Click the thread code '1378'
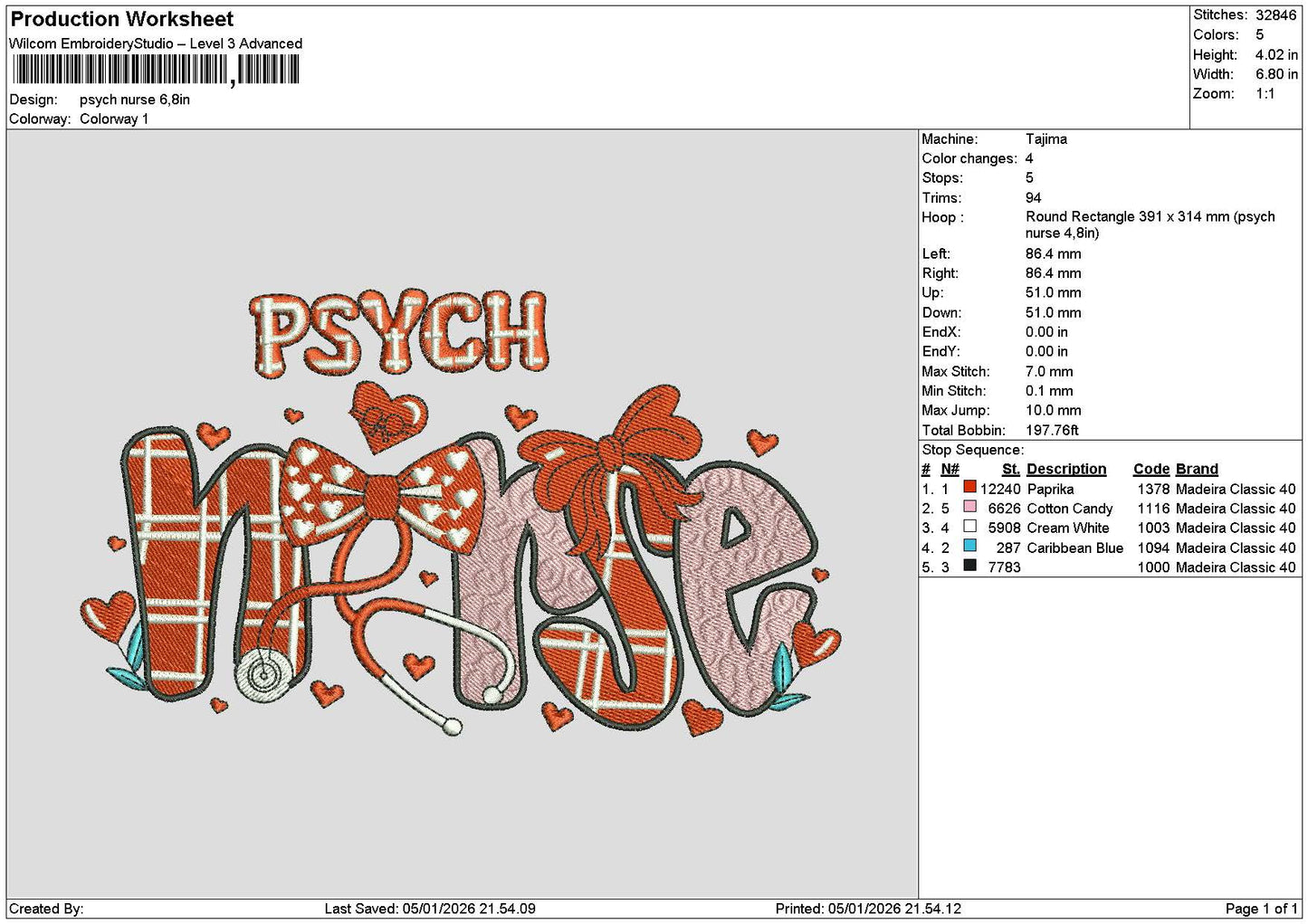This screenshot has height=924, width=1308. [x=1153, y=490]
